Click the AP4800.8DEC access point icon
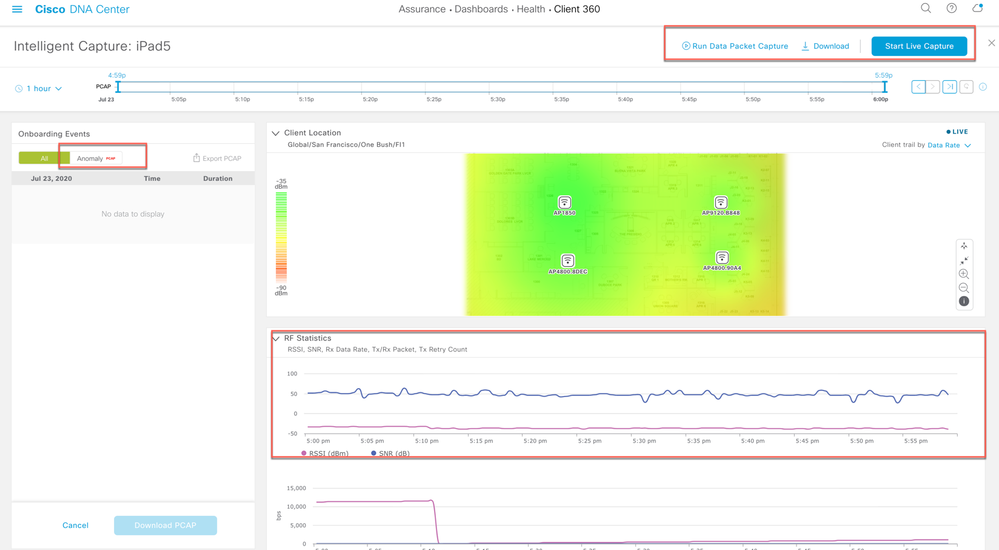The image size is (999, 550). click(x=568, y=261)
